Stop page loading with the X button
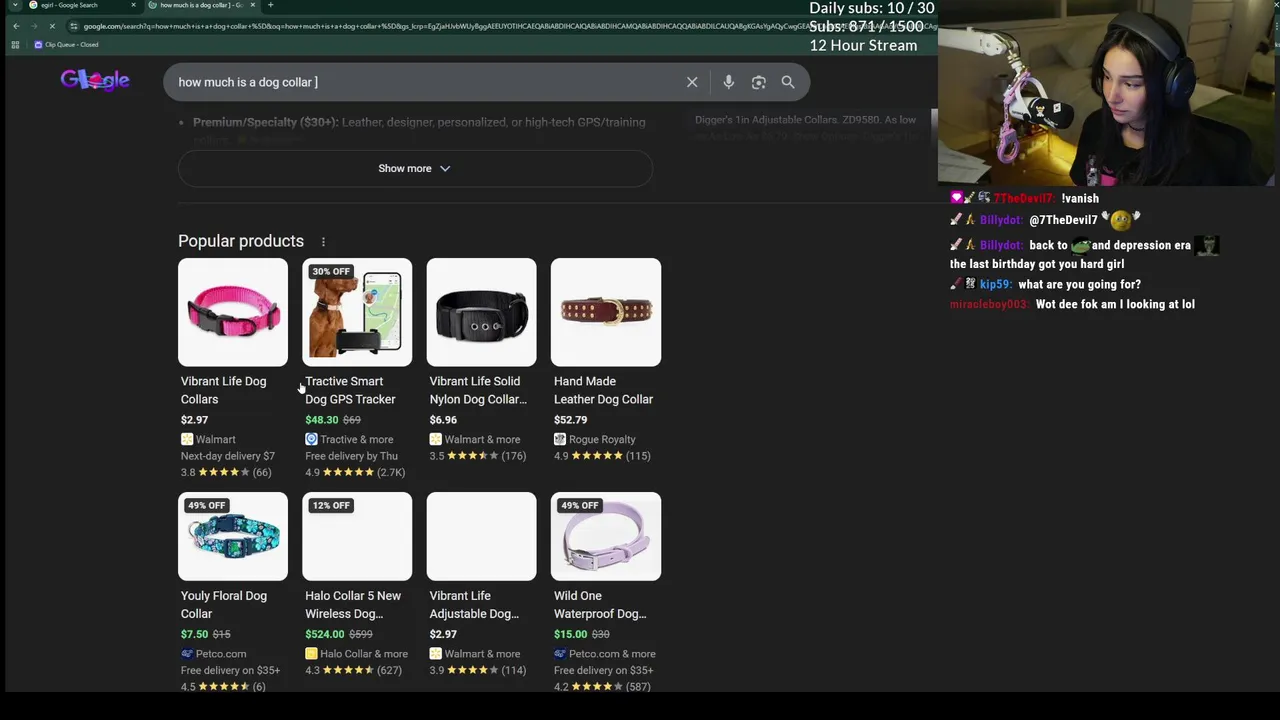The image size is (1280, 720). click(52, 26)
